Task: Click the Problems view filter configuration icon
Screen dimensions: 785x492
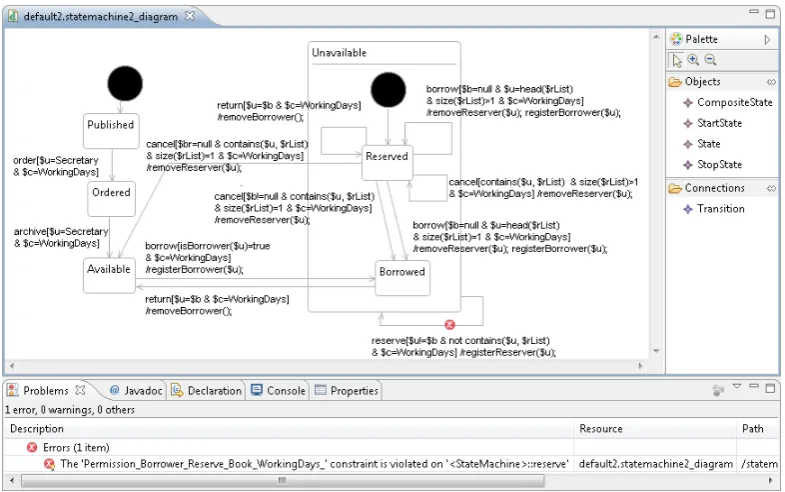Action: (x=718, y=390)
